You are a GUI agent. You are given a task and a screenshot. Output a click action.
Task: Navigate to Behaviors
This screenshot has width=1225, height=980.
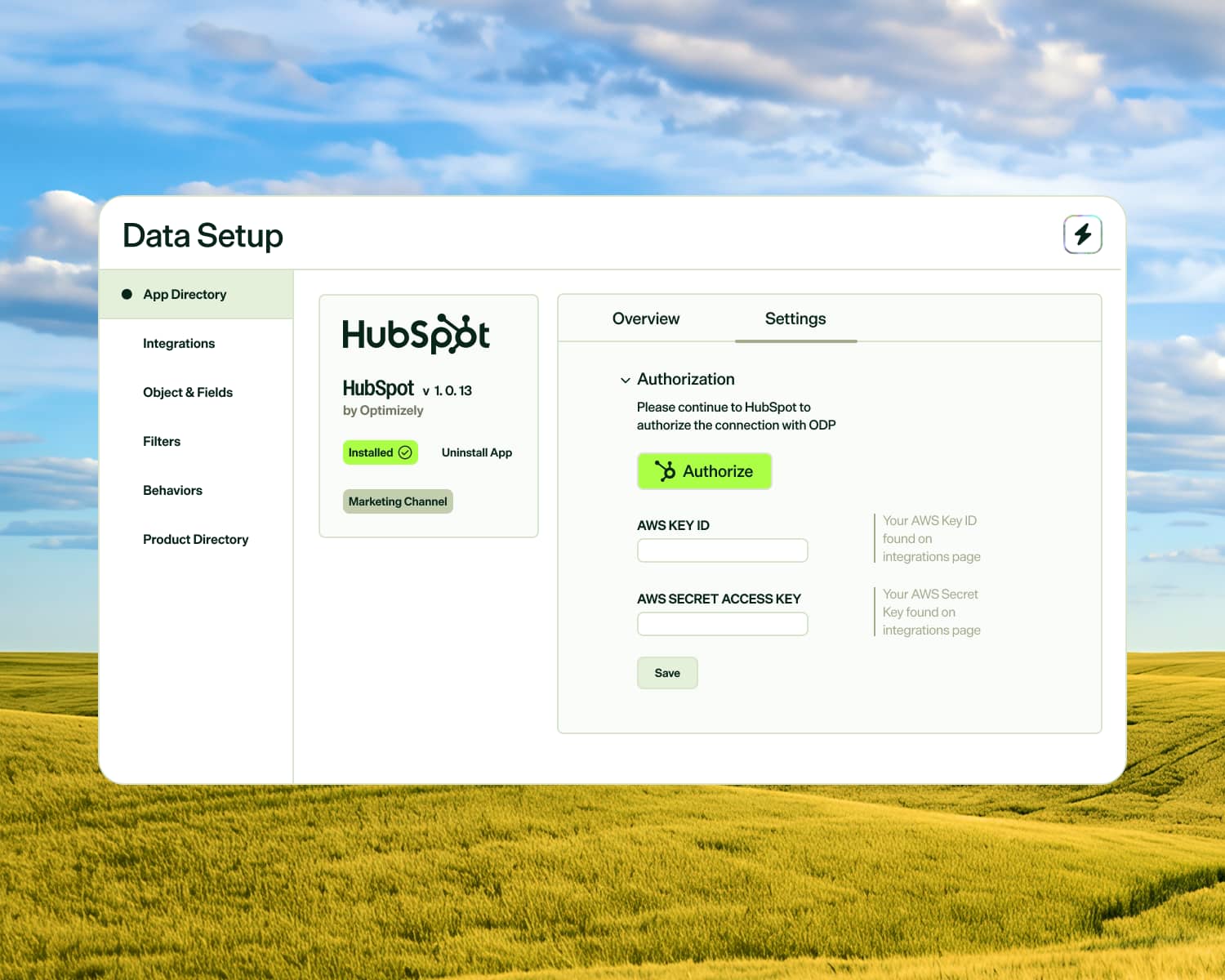tap(172, 490)
